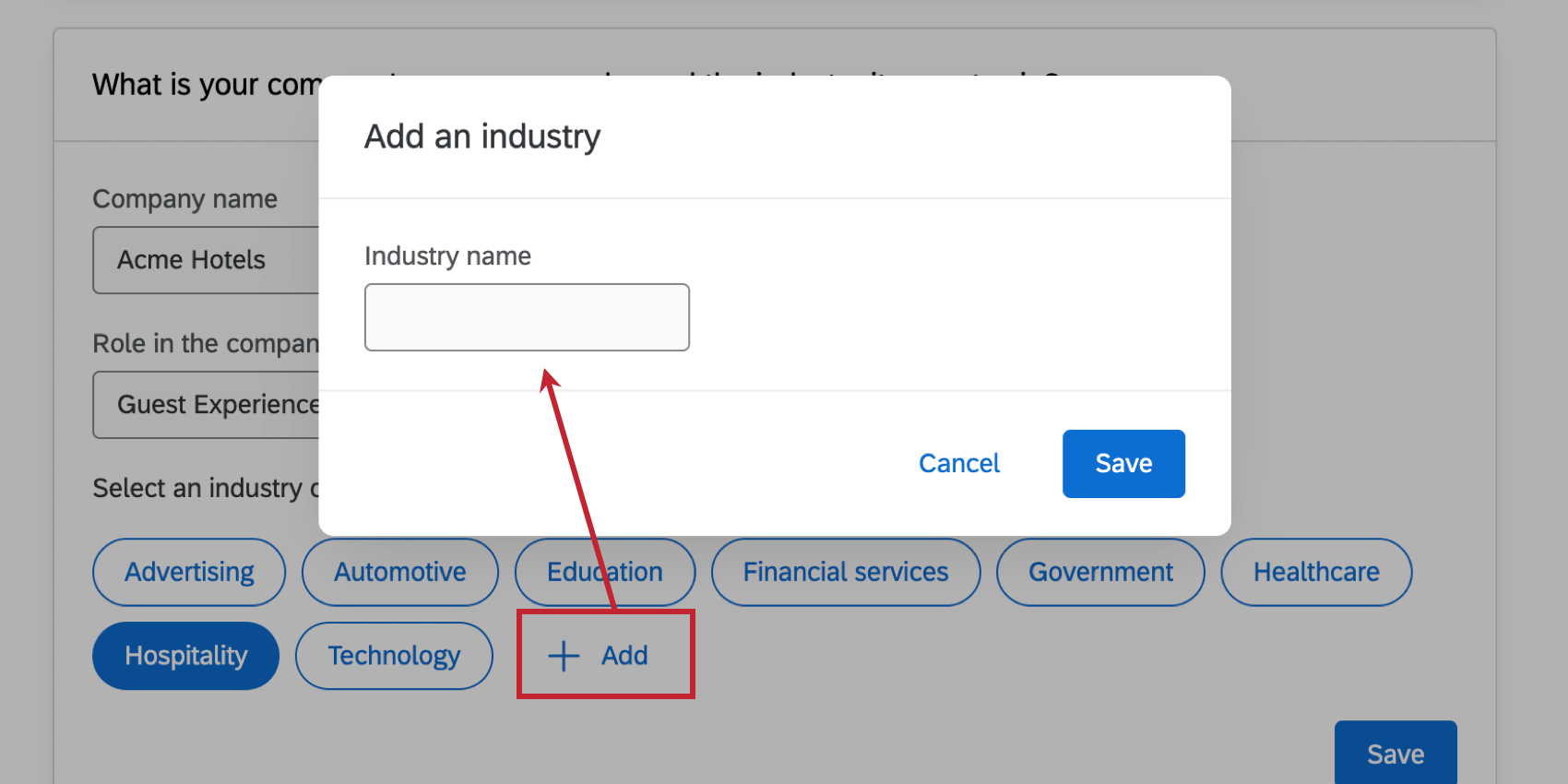This screenshot has height=784, width=1568.
Task: Select the Healthcare industry chip
Action: (x=1315, y=572)
